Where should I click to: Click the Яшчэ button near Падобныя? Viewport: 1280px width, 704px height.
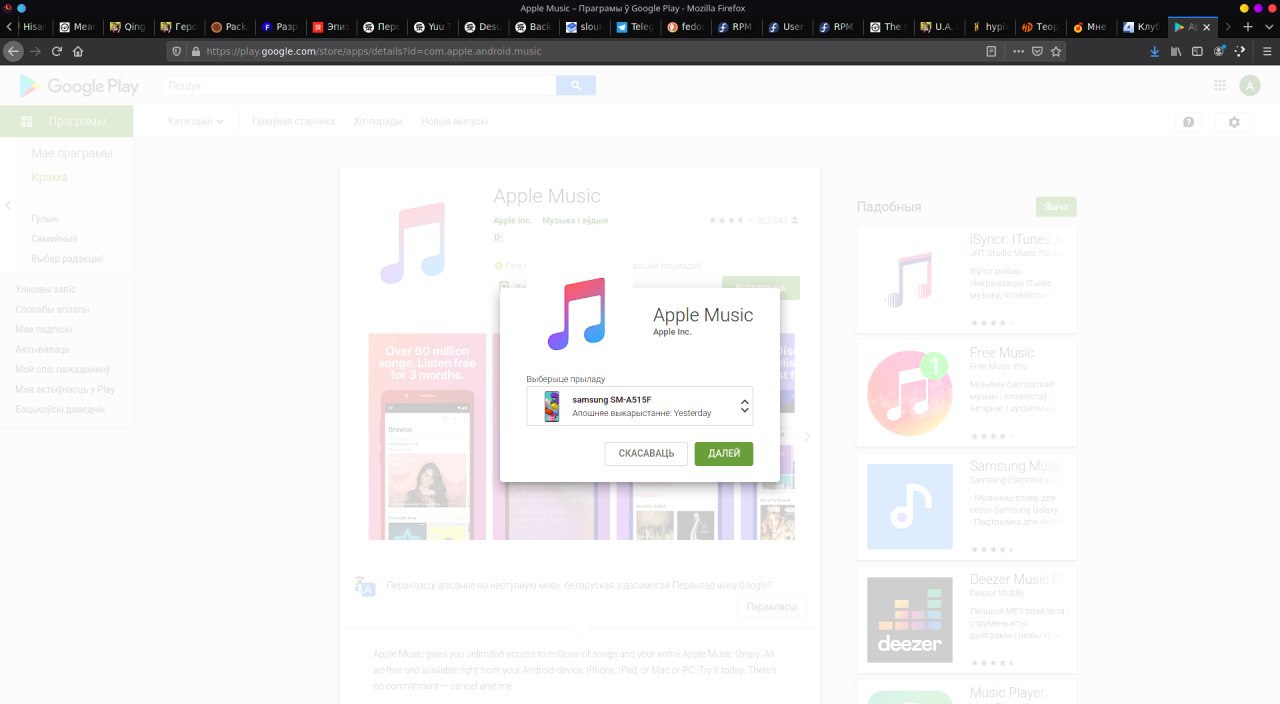tap(1056, 207)
